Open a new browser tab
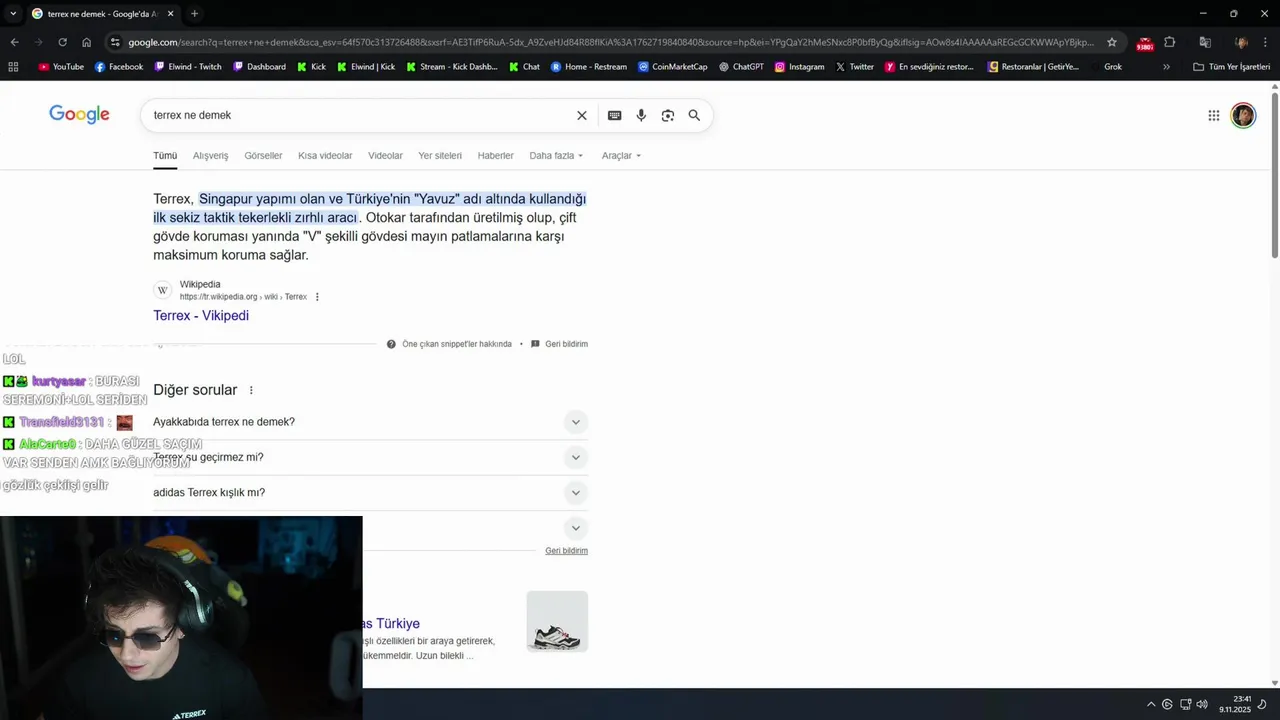This screenshot has width=1280, height=720. [194, 14]
